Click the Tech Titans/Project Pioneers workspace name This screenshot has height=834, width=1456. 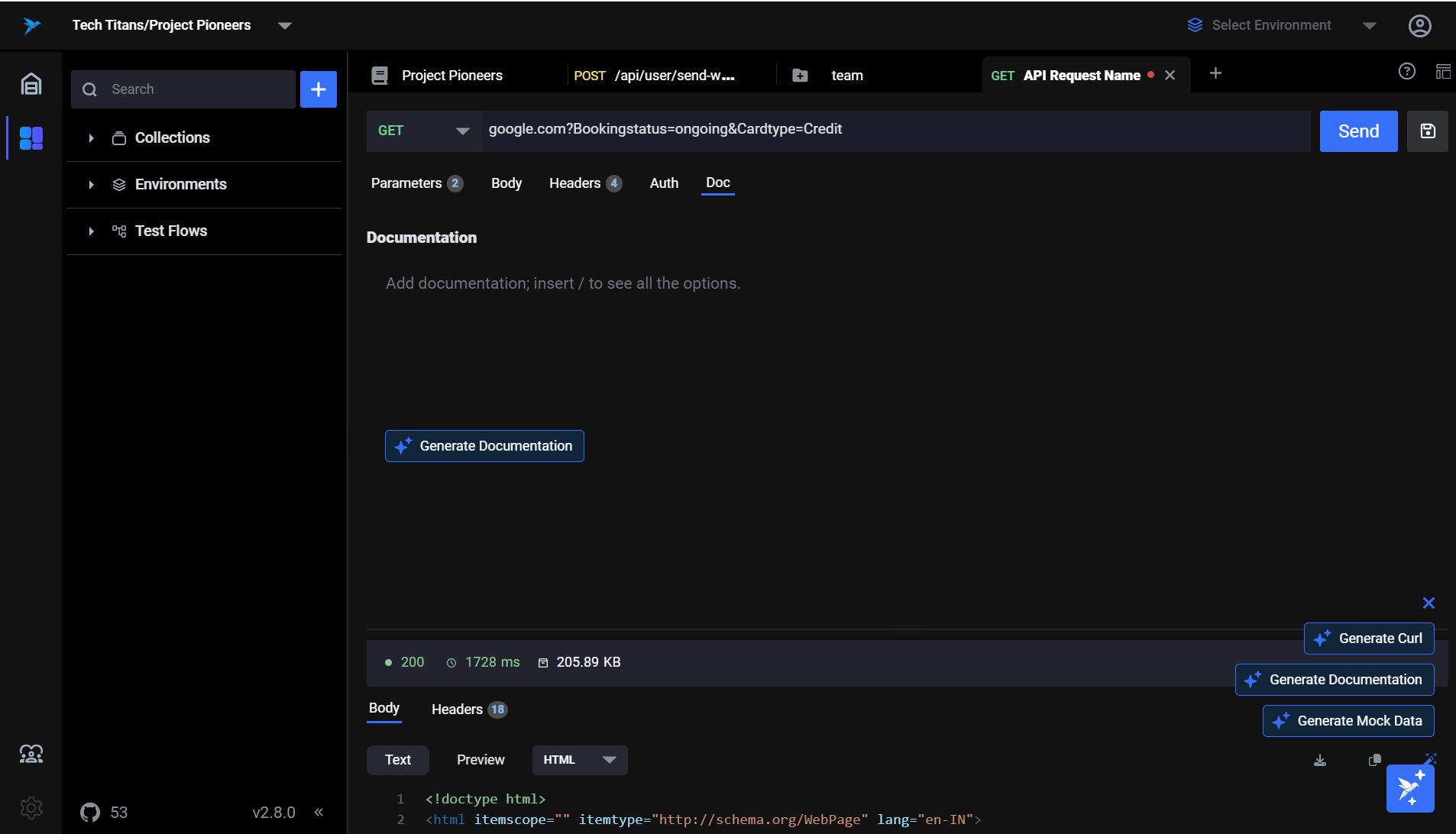[x=161, y=25]
